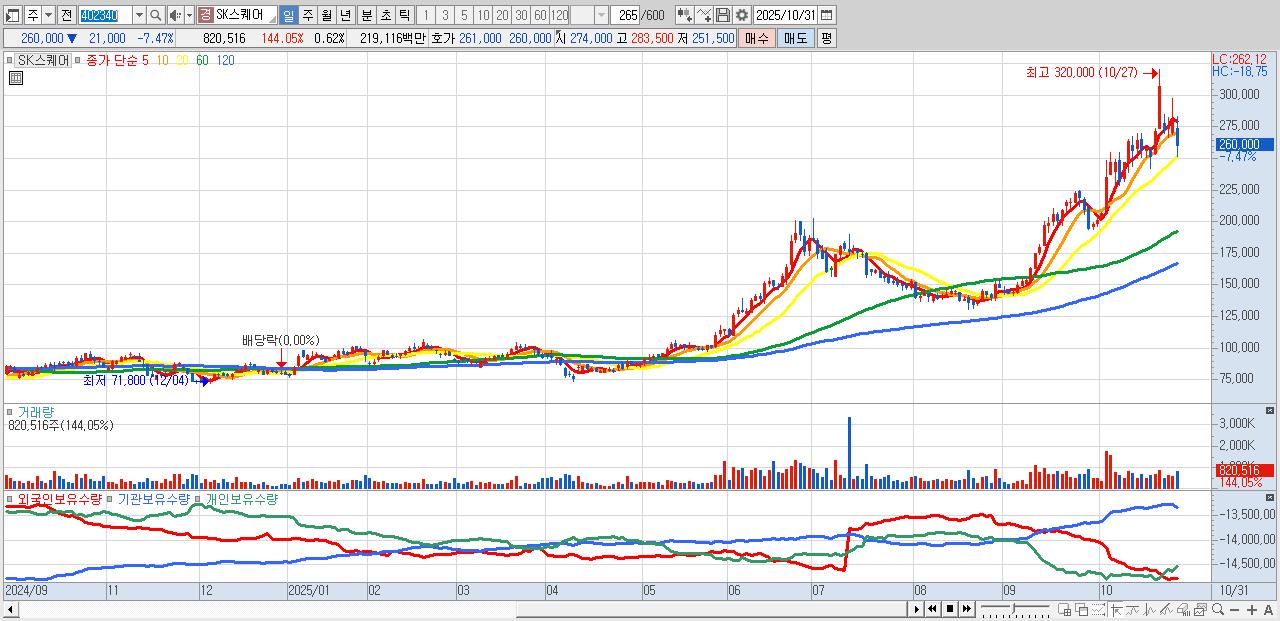Click the SK스퀘어 chart legend label
This screenshot has width=1280, height=621.
(44, 60)
